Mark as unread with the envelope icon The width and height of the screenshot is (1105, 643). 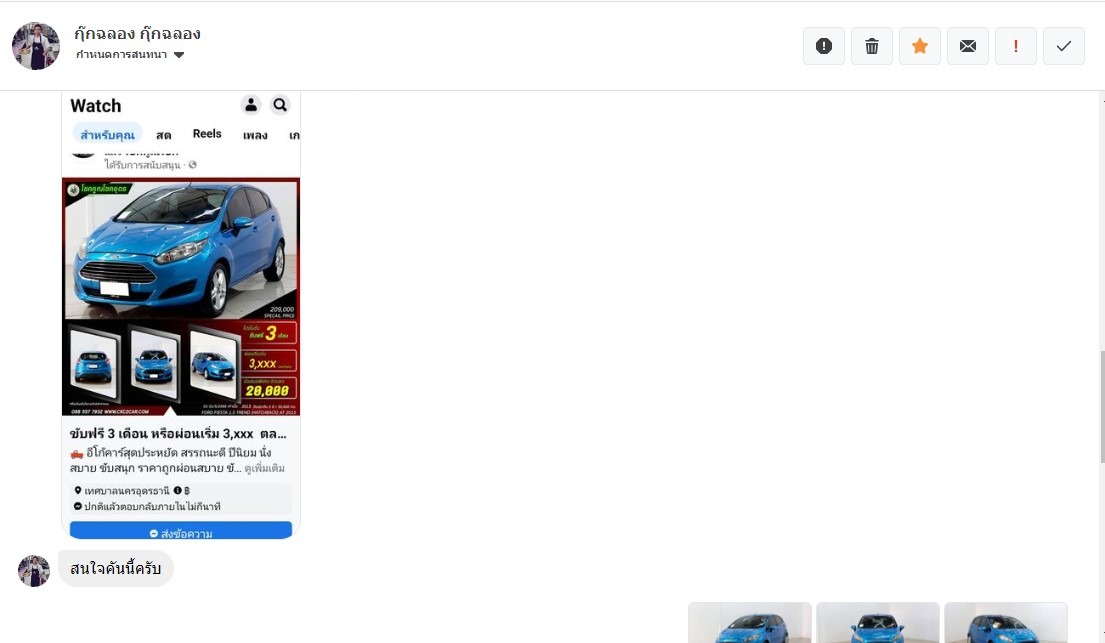pos(968,47)
